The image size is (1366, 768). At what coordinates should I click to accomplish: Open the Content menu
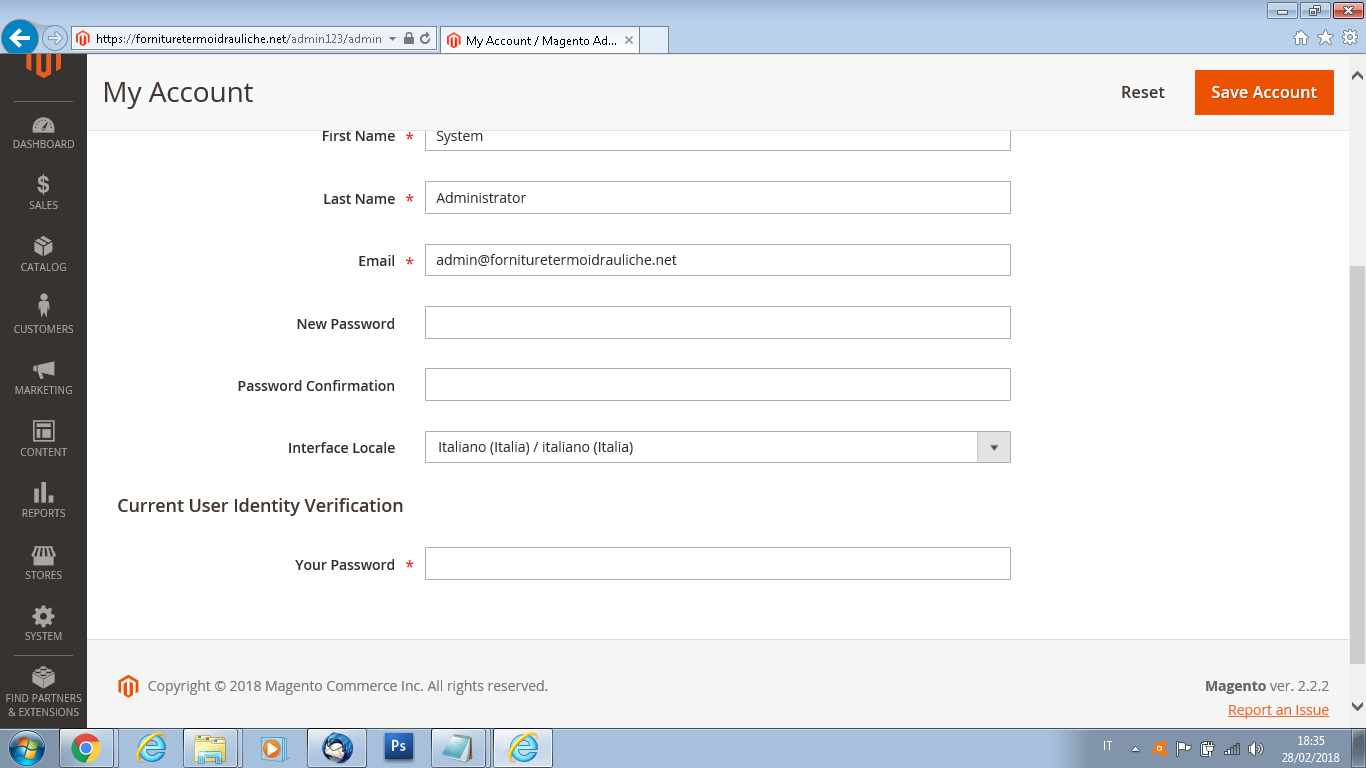[43, 440]
